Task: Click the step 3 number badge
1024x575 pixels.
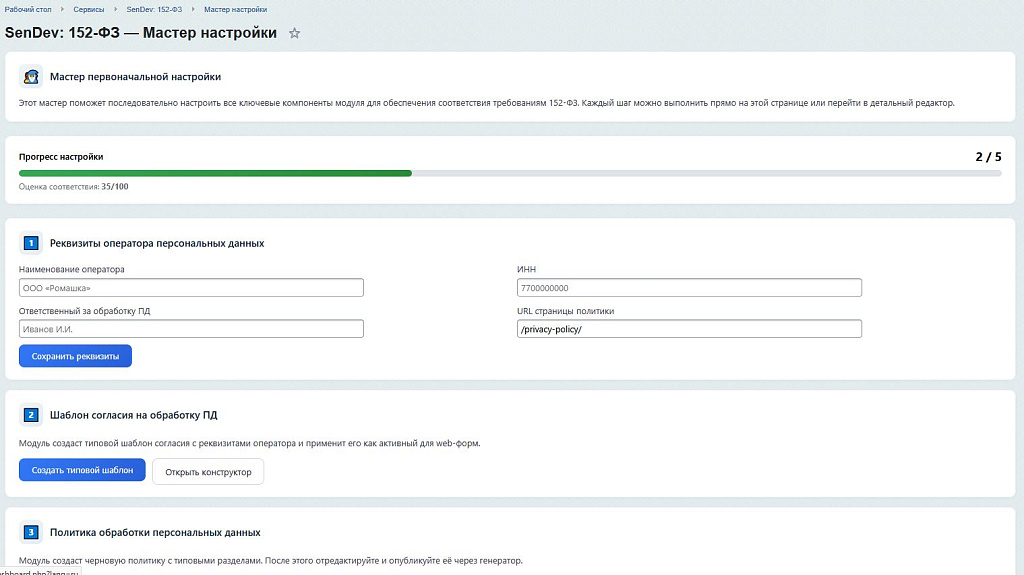Action: point(31,532)
